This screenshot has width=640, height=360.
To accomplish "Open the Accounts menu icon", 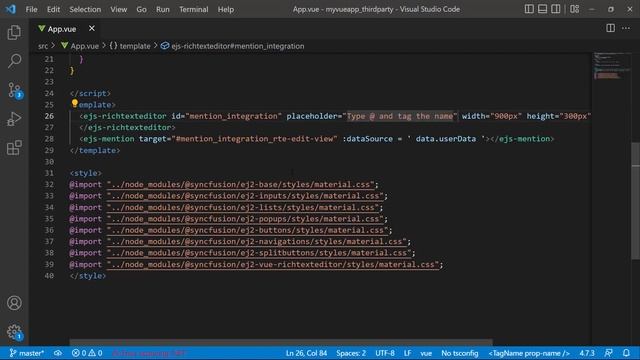I will point(14,303).
